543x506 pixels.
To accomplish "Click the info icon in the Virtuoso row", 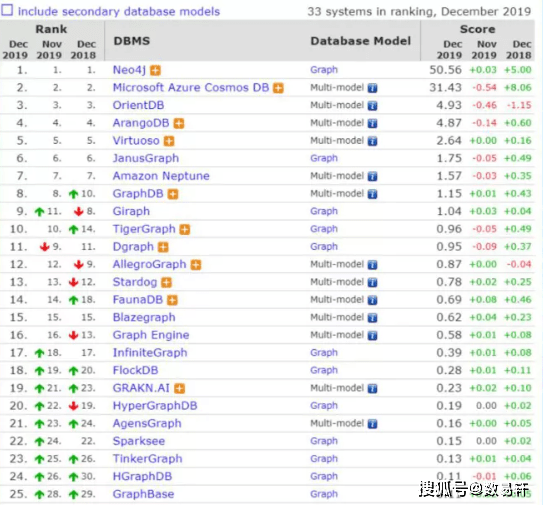I will tap(372, 141).
